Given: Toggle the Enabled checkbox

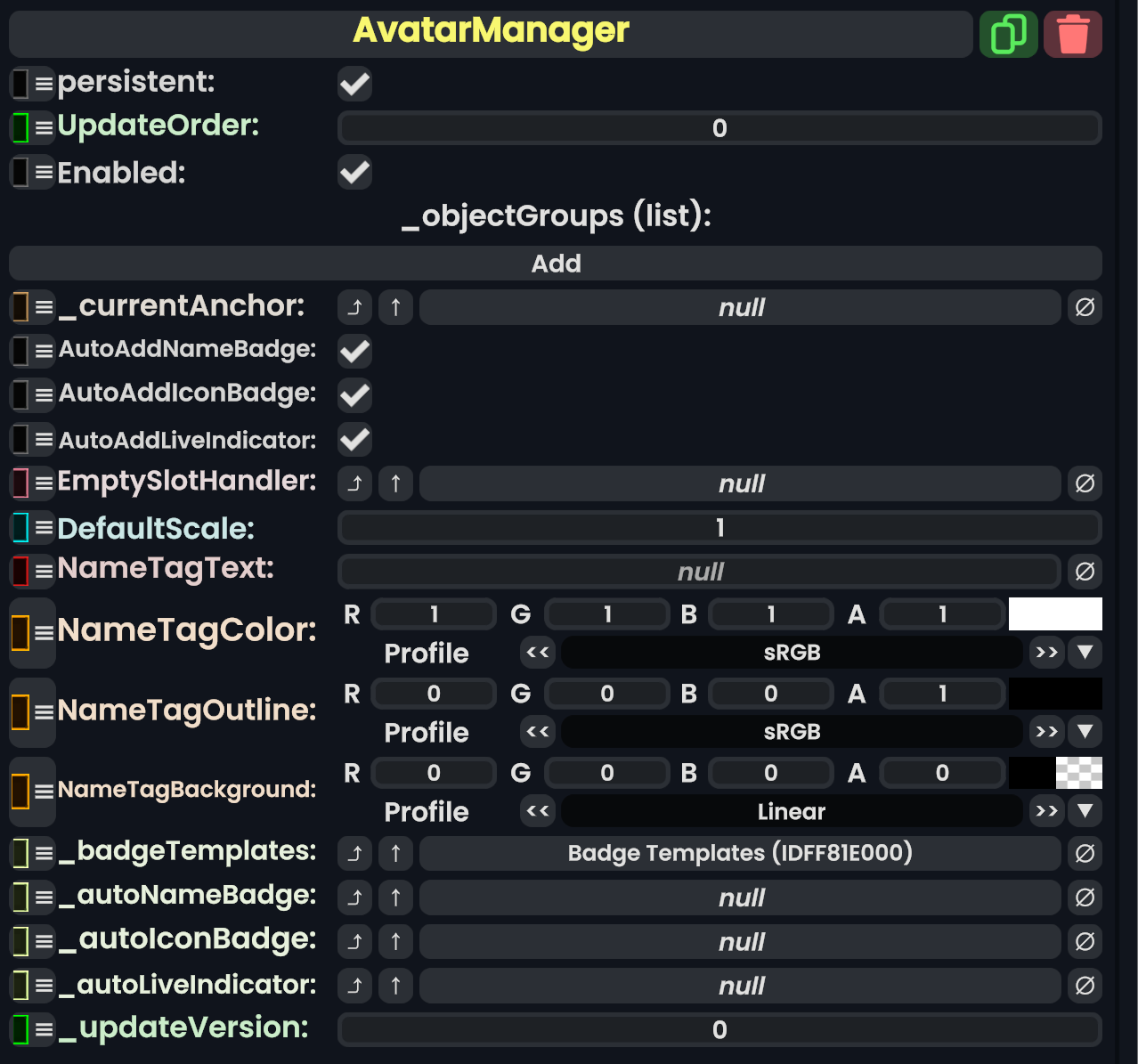Looking at the screenshot, I should [x=354, y=172].
